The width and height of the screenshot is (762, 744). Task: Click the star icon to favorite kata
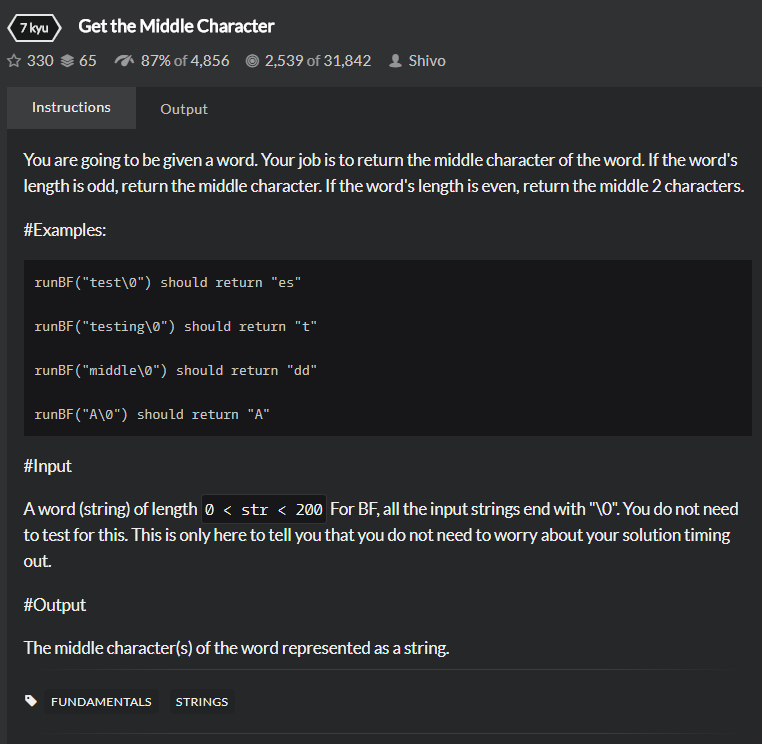[x=14, y=61]
